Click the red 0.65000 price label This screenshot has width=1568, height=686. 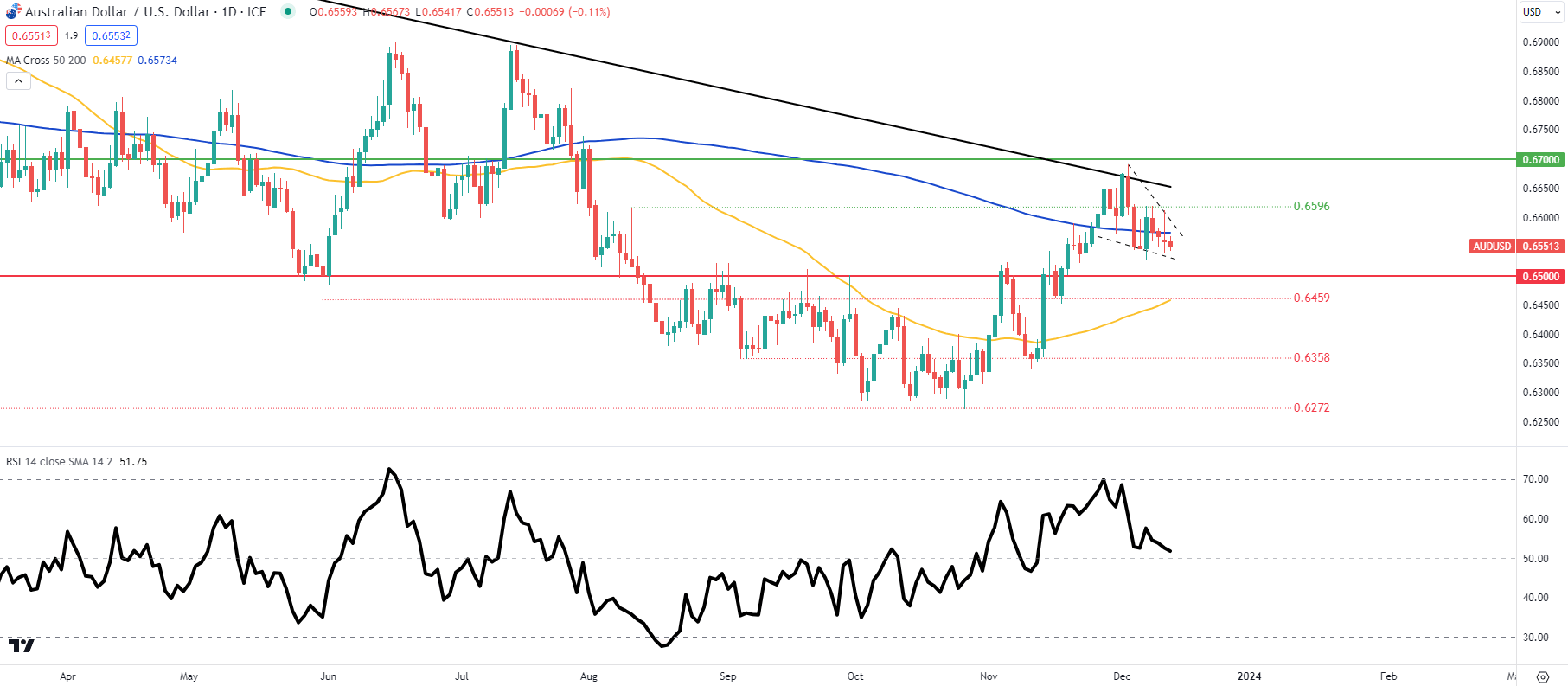pos(1541,276)
